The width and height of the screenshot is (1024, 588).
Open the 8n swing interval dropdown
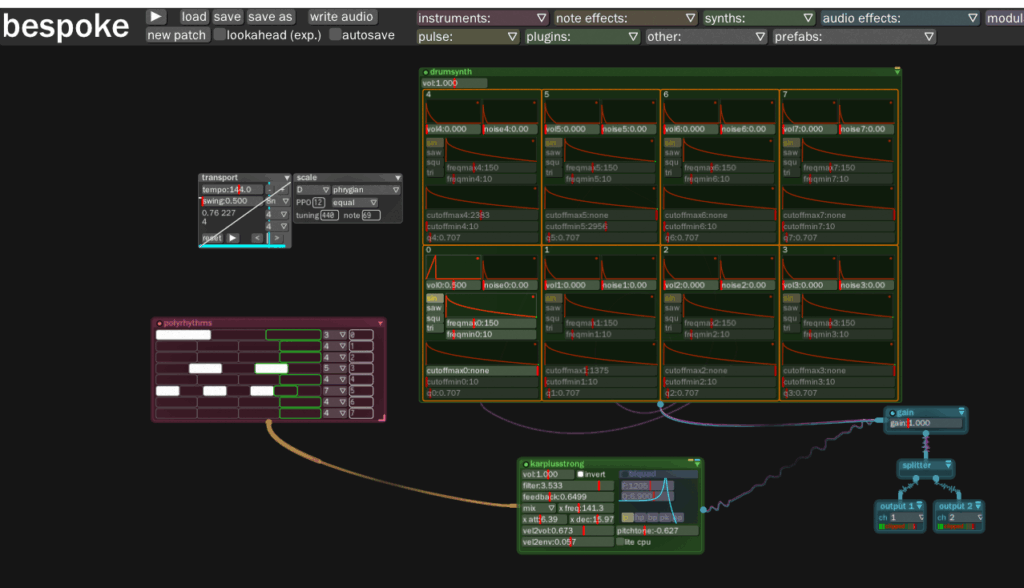[x=277, y=201]
